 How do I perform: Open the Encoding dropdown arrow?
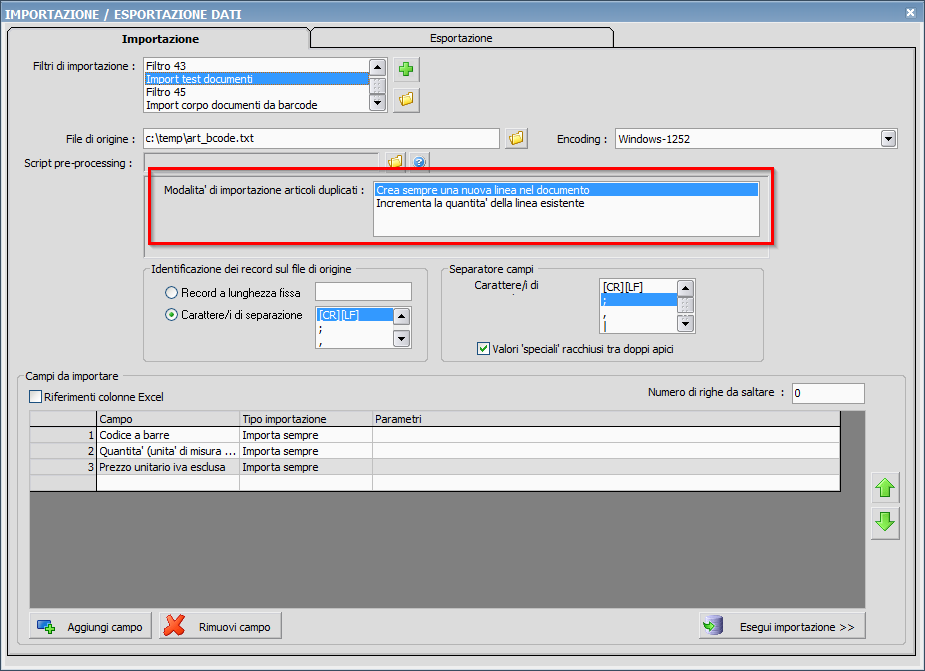[888, 139]
